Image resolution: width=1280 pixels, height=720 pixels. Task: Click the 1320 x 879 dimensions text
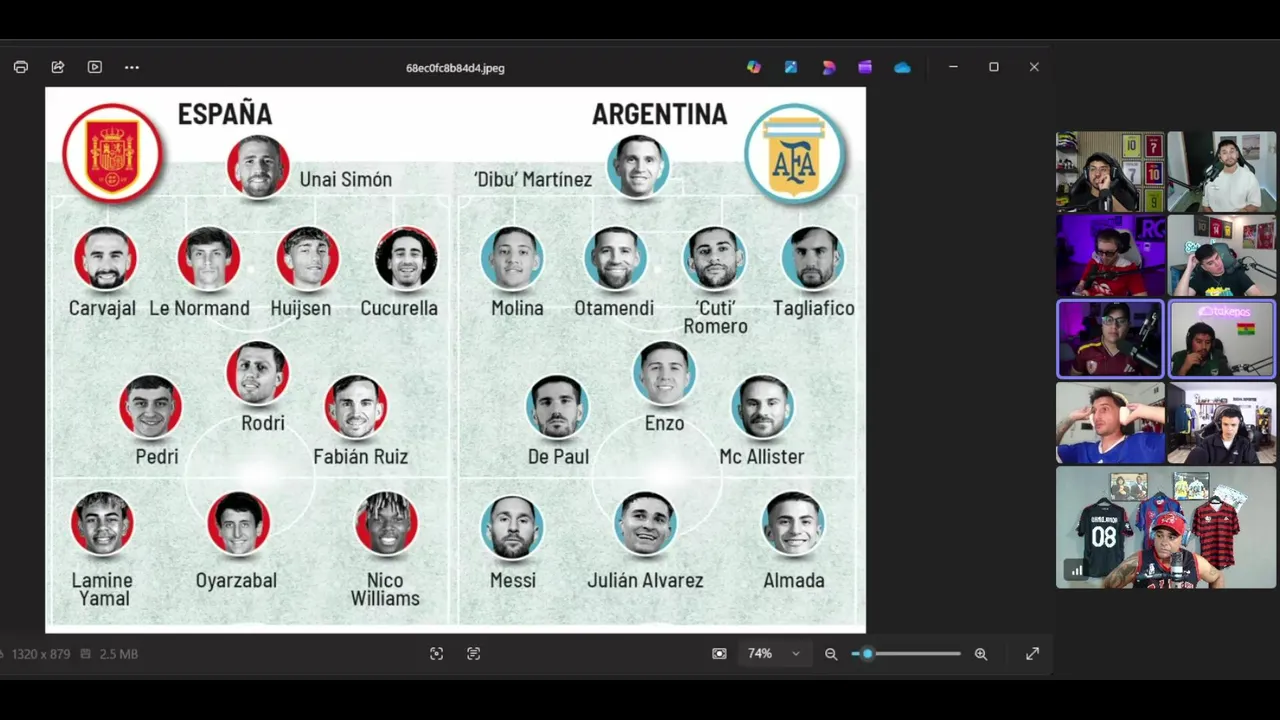41,654
